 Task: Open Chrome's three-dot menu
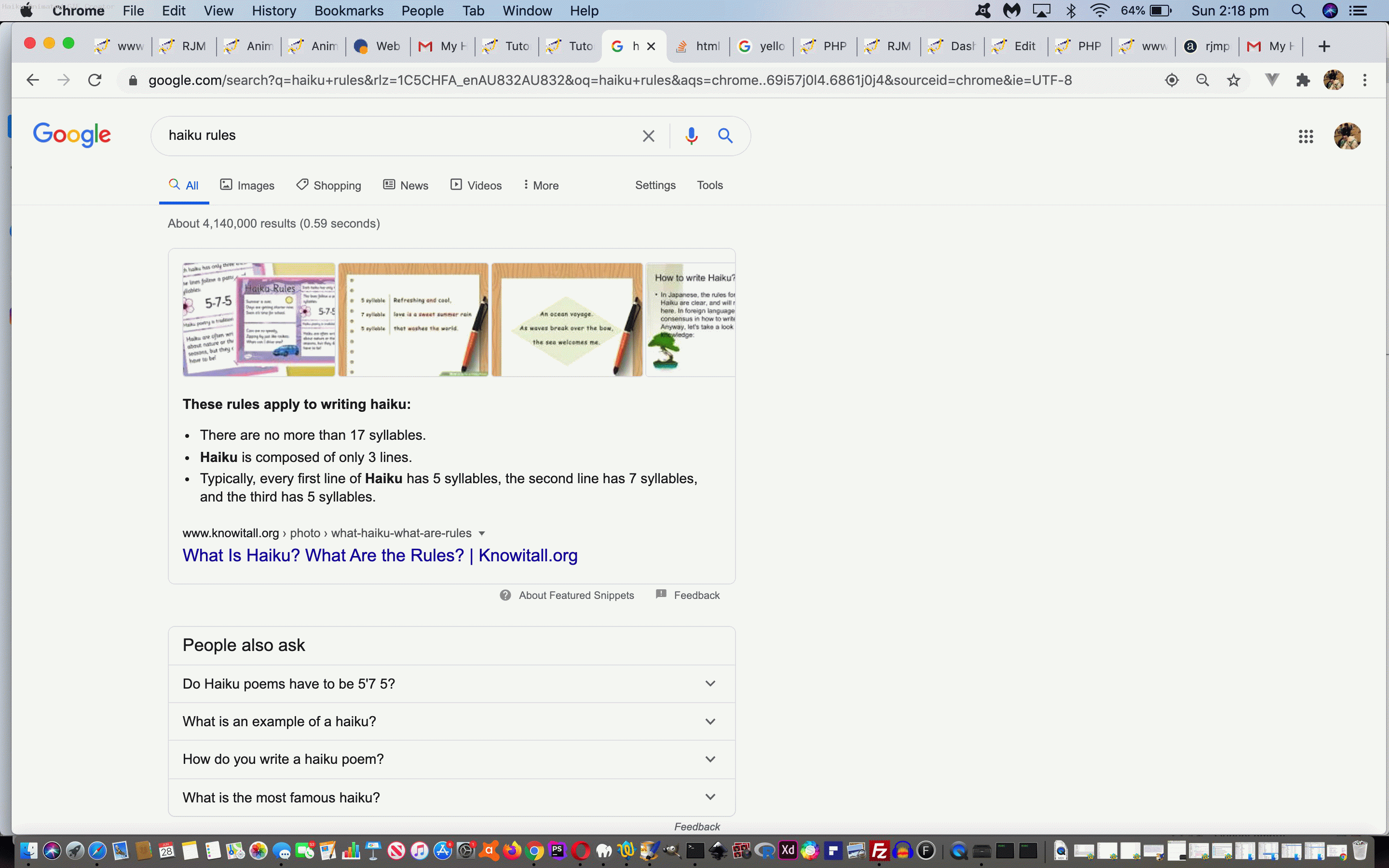click(x=1365, y=81)
